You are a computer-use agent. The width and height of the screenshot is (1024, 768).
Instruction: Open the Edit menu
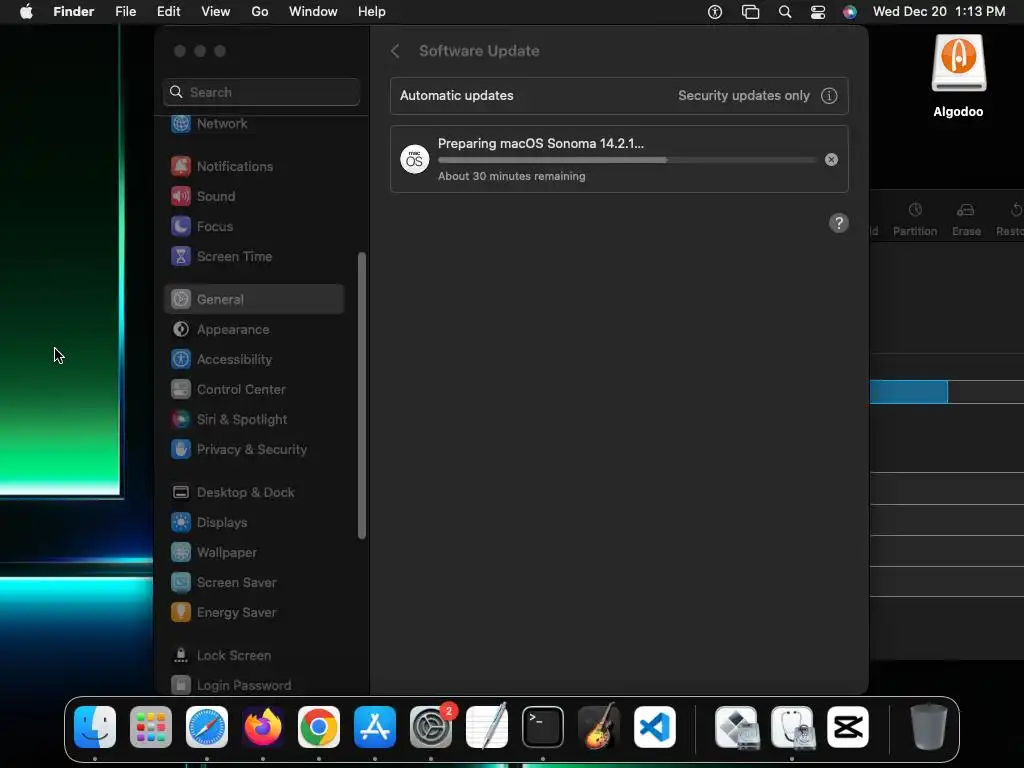pyautogui.click(x=168, y=12)
